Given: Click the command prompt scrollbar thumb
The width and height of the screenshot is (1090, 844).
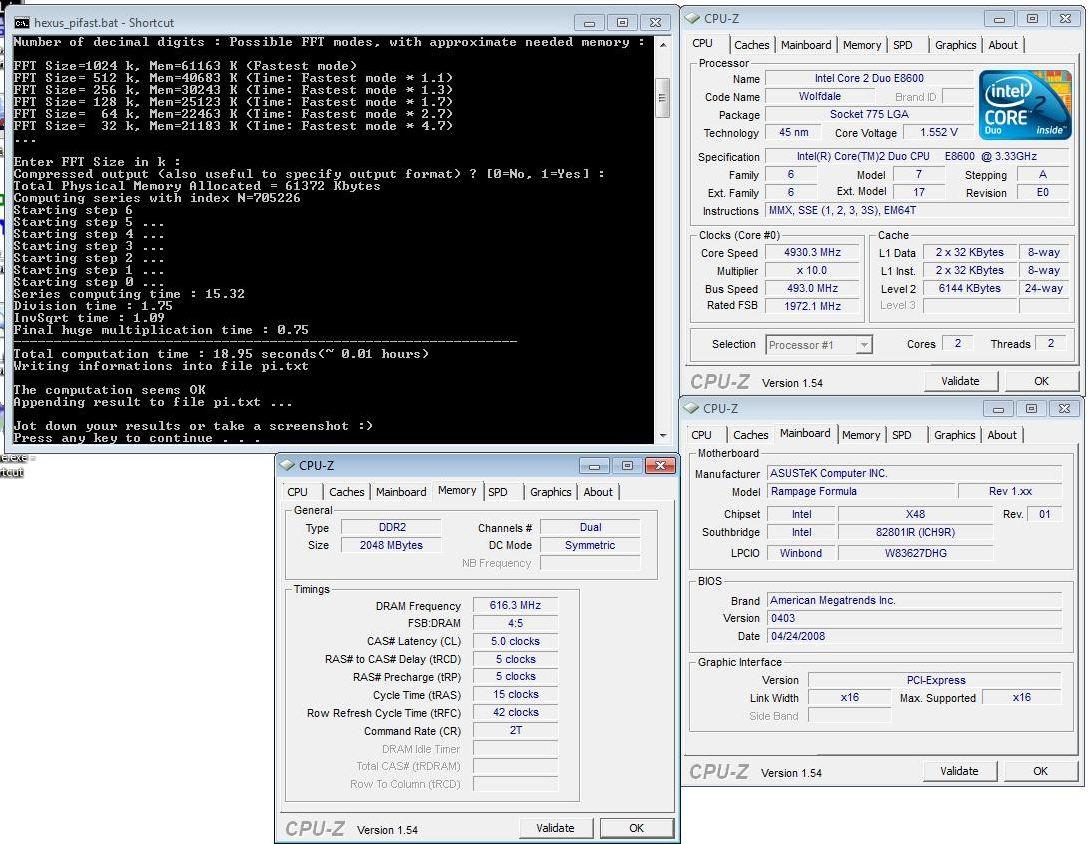Looking at the screenshot, I should click(662, 97).
